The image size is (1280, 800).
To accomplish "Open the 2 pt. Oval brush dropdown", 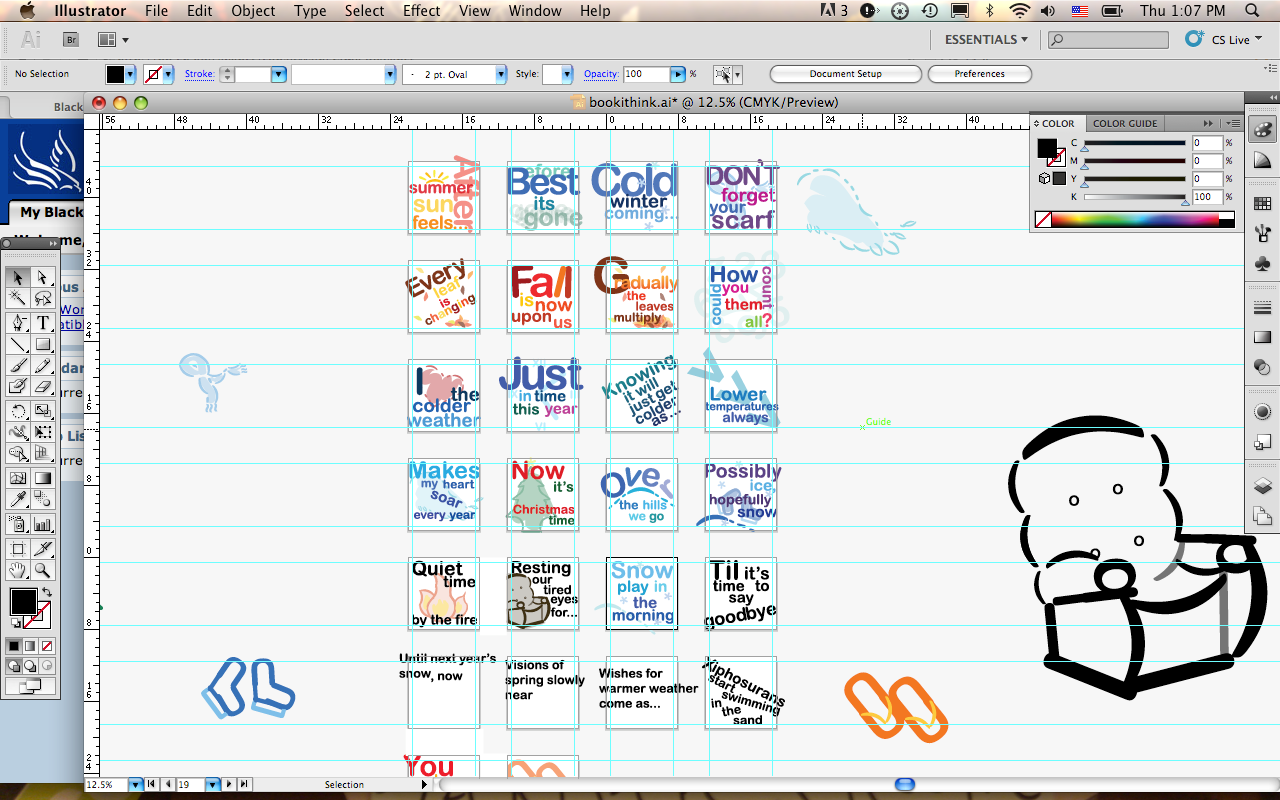I will click(x=501, y=74).
